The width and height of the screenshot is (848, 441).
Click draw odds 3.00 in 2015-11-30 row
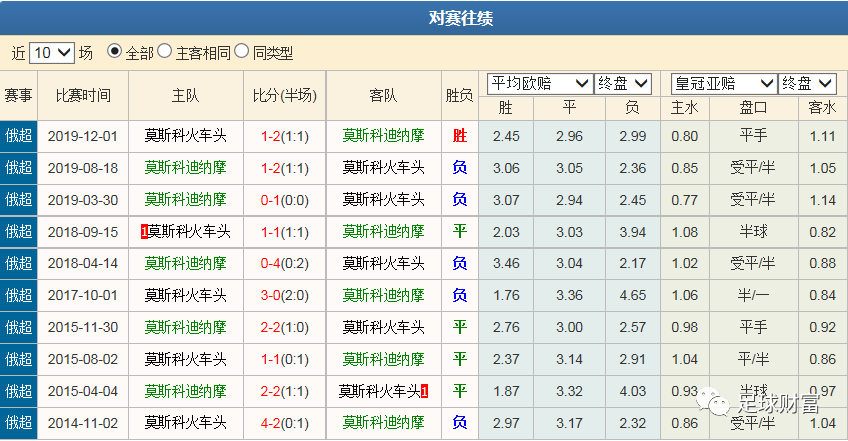tap(569, 328)
